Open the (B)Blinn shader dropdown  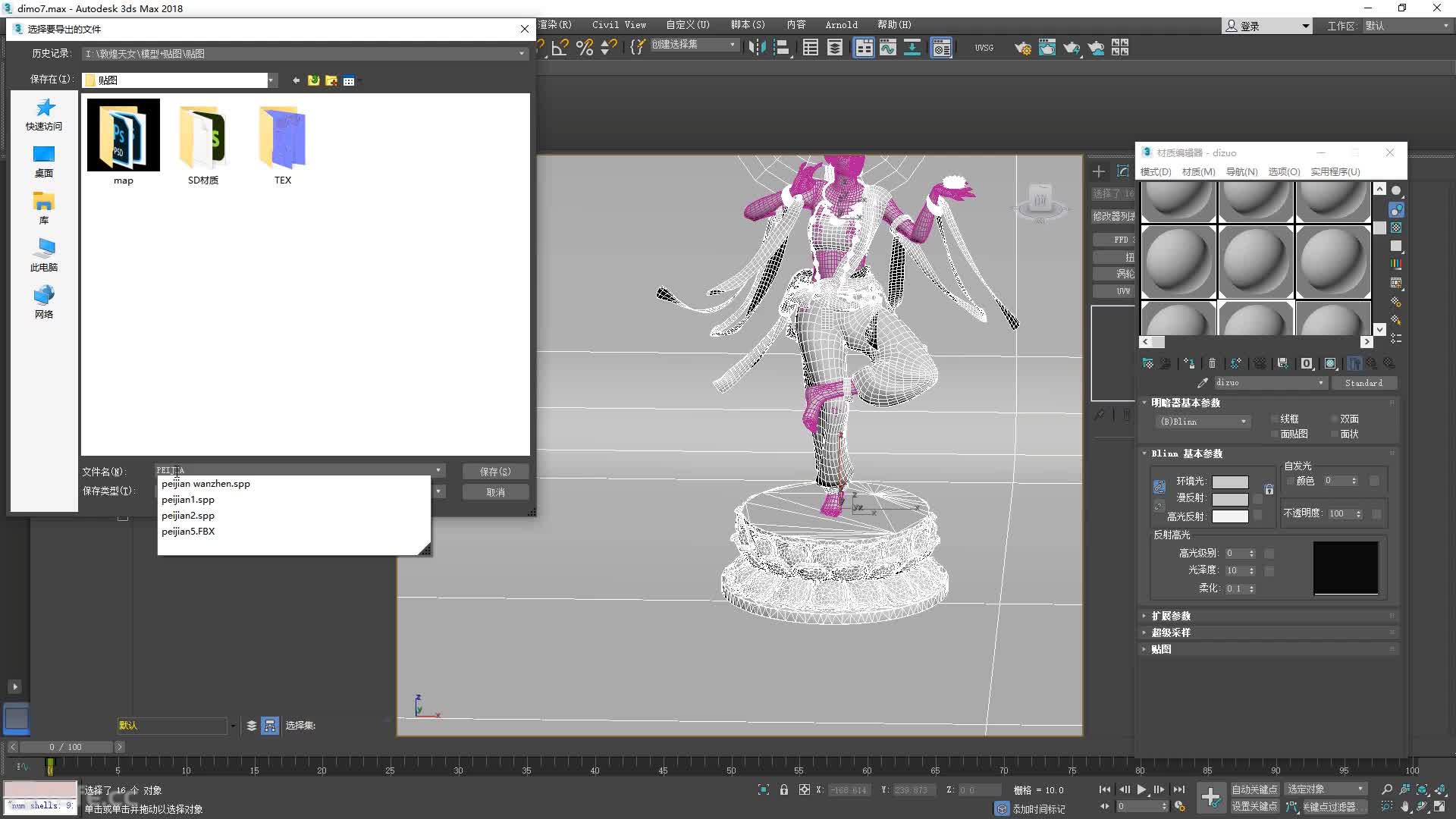[x=1203, y=422]
